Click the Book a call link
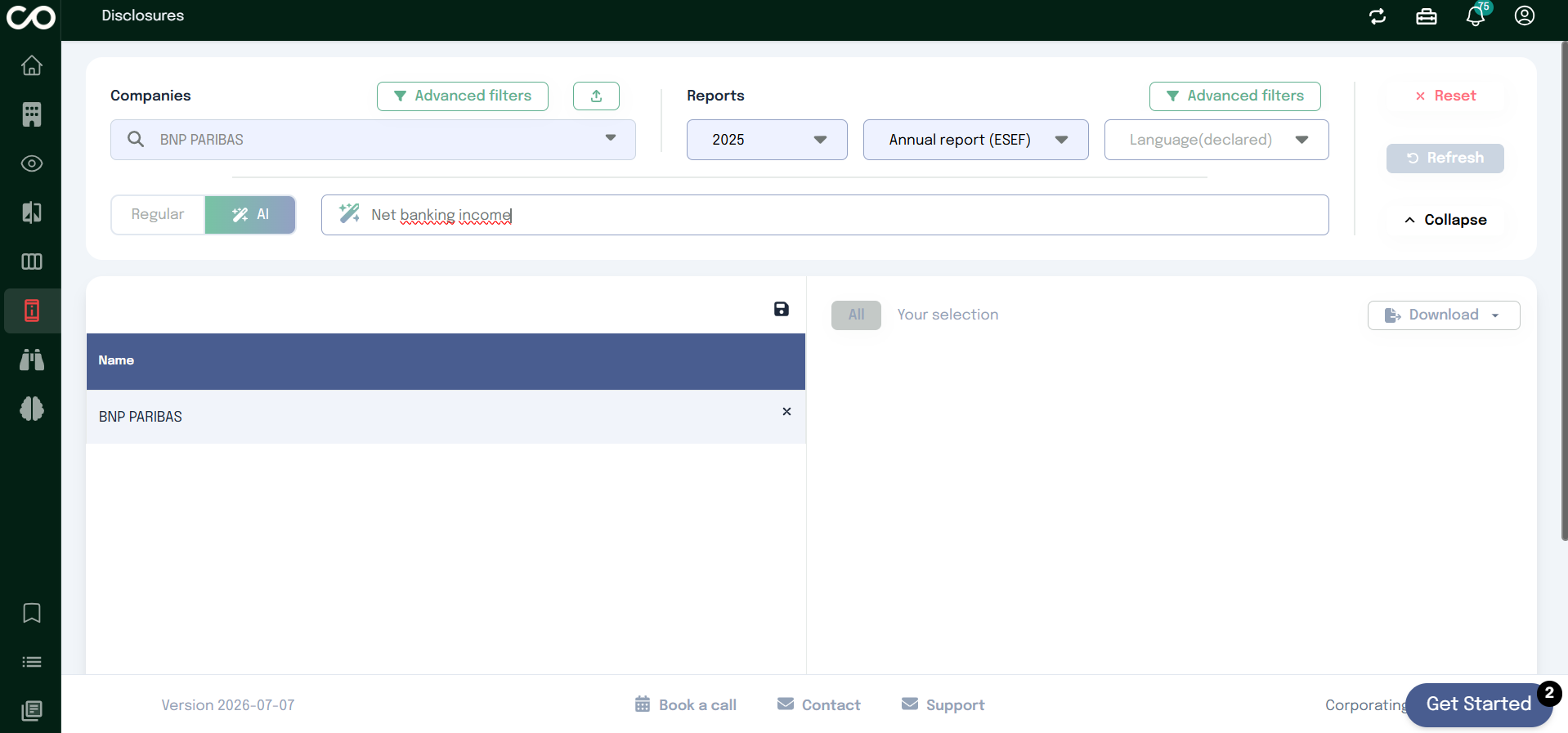 [x=686, y=704]
